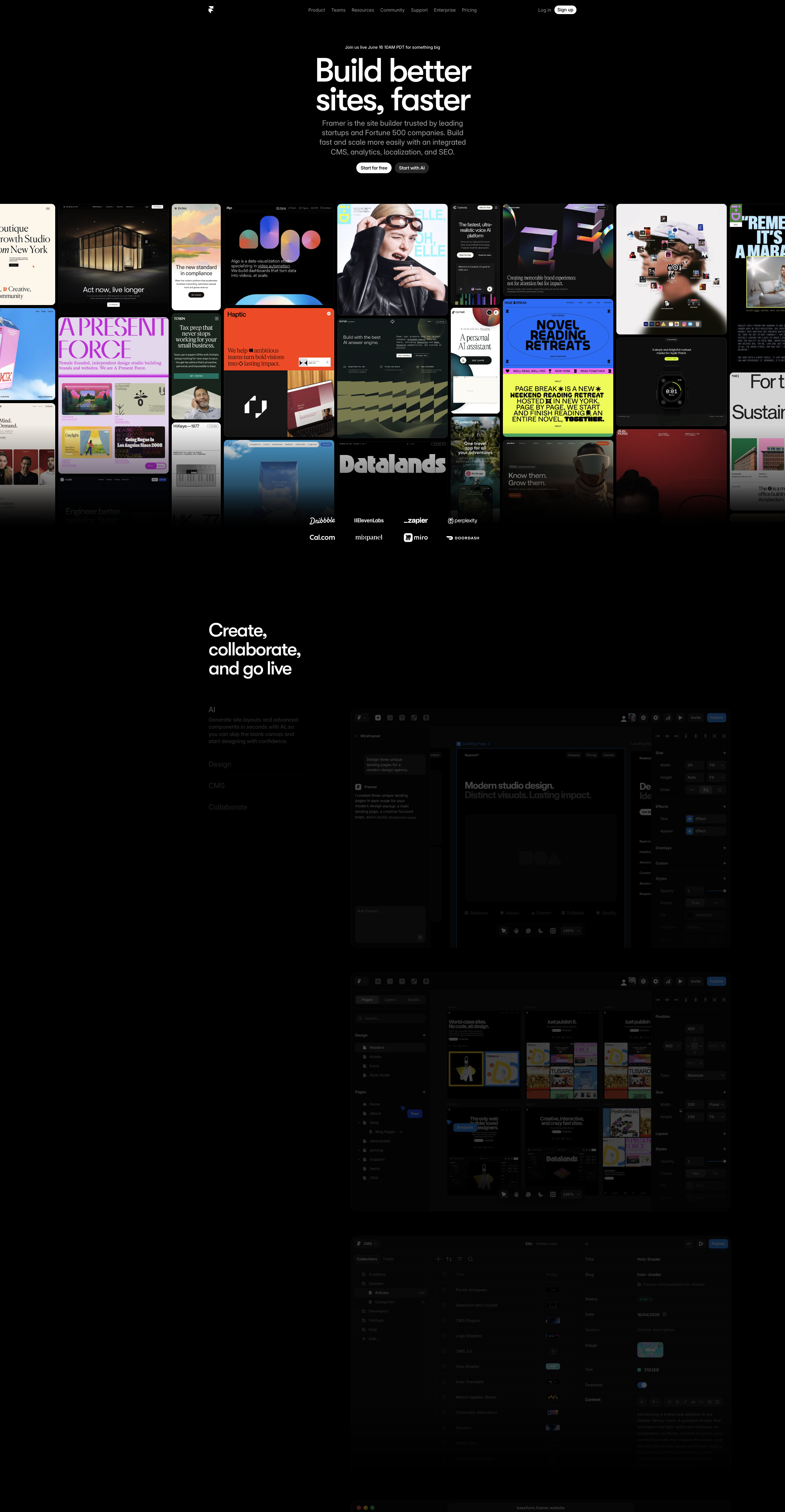Click search magnifier icon in CMS mockup toolbar
Image resolution: width=785 pixels, height=1512 pixels.
pyautogui.click(x=470, y=1259)
